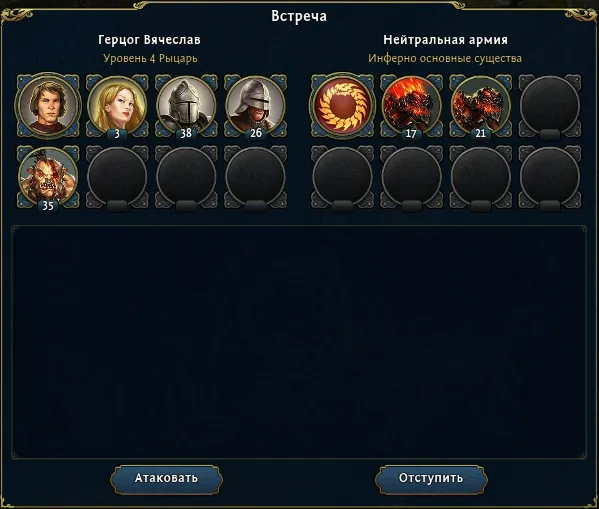Select the lava creature stack of 17

pyautogui.click(x=411, y=105)
